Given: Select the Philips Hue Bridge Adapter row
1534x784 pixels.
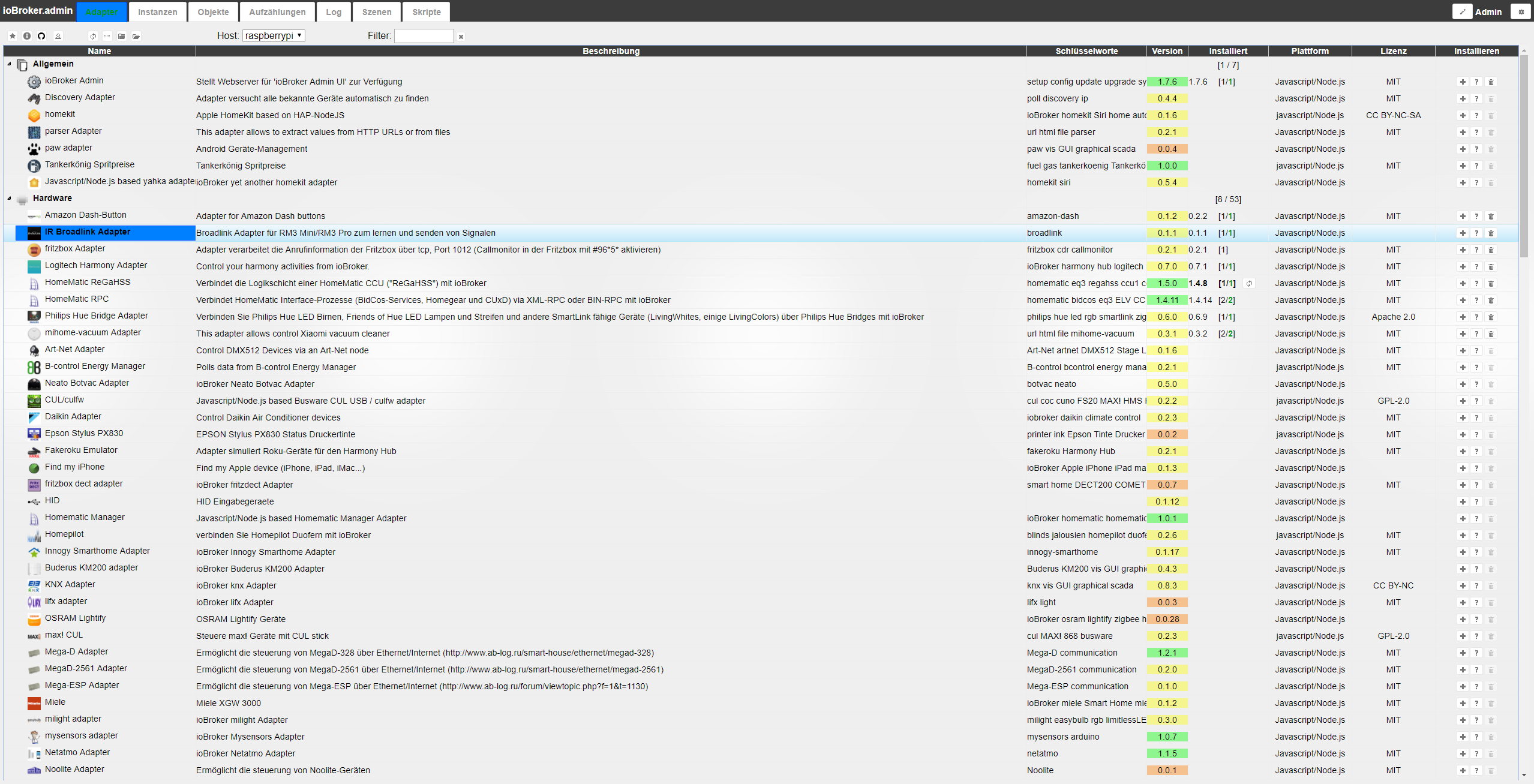Looking at the screenshot, I should coord(96,316).
